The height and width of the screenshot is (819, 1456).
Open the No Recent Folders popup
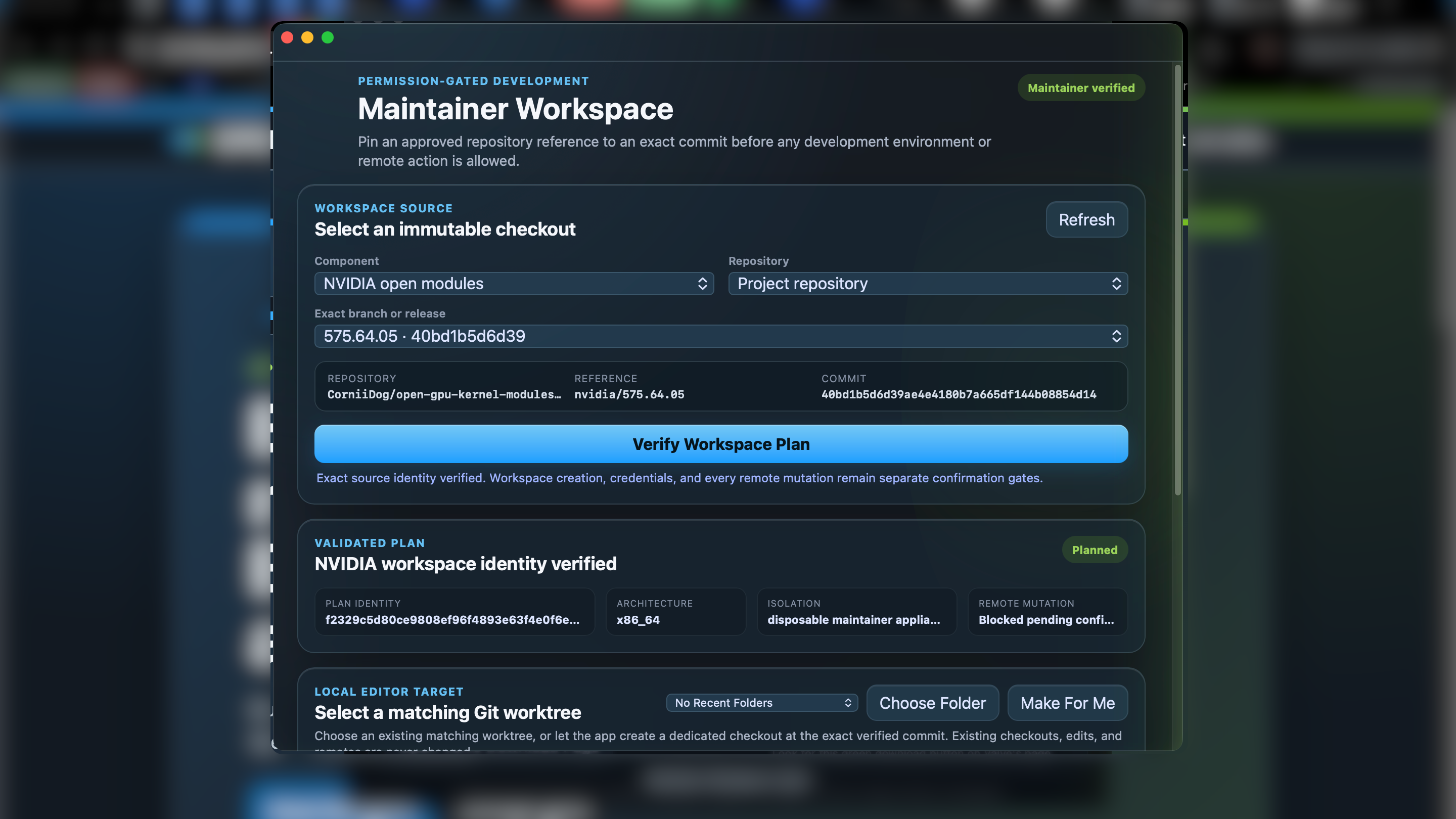tap(762, 703)
